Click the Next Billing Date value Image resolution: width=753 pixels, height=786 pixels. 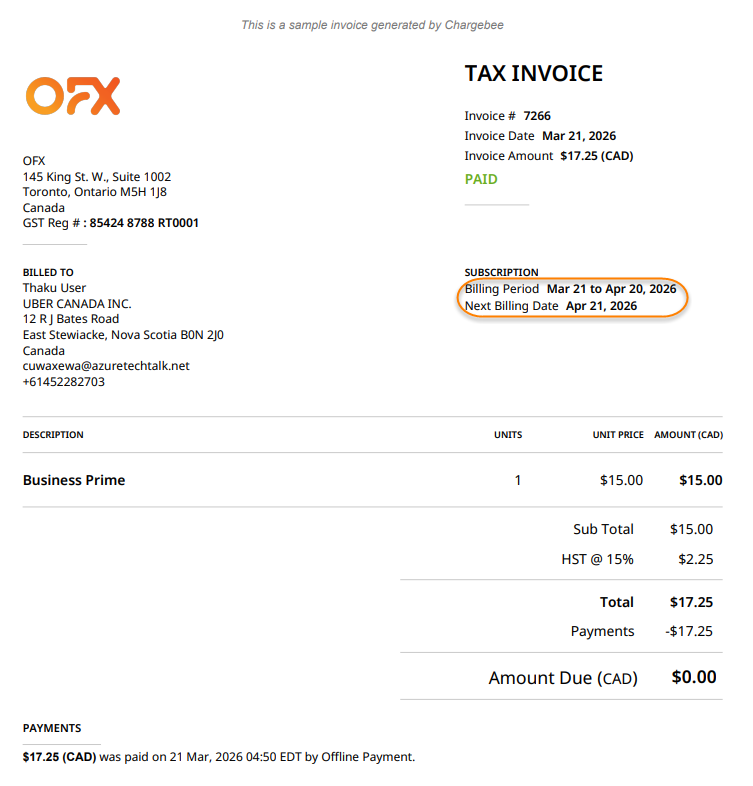point(601,306)
